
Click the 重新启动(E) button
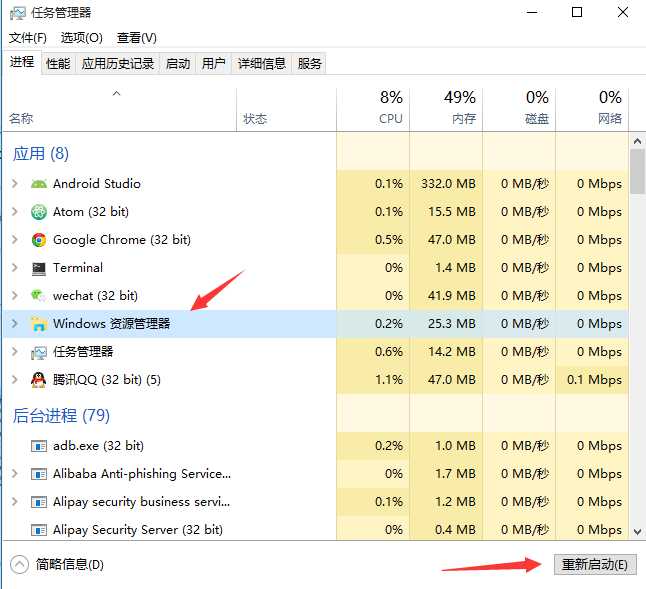[595, 564]
